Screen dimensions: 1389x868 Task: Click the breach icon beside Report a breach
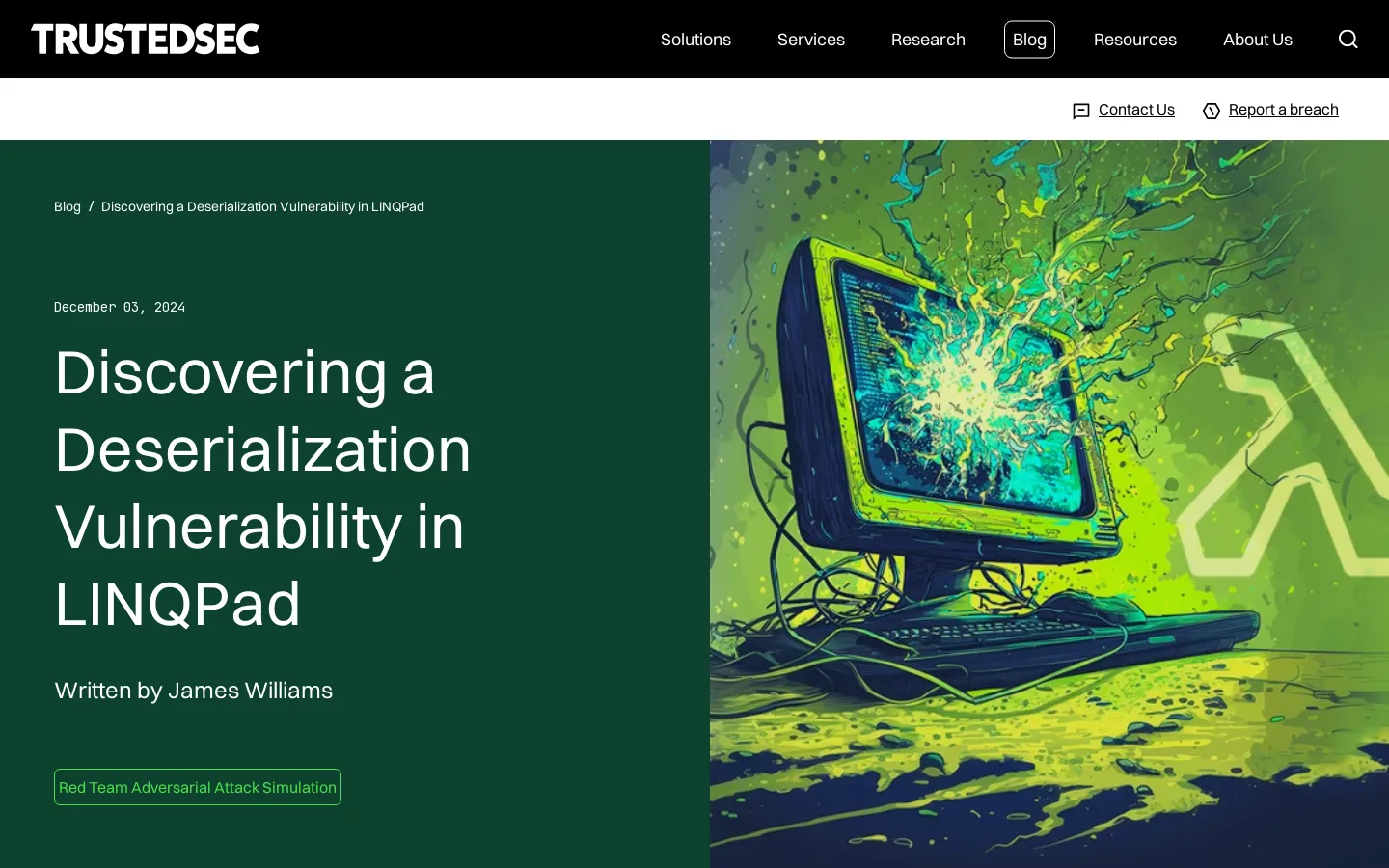point(1212,111)
